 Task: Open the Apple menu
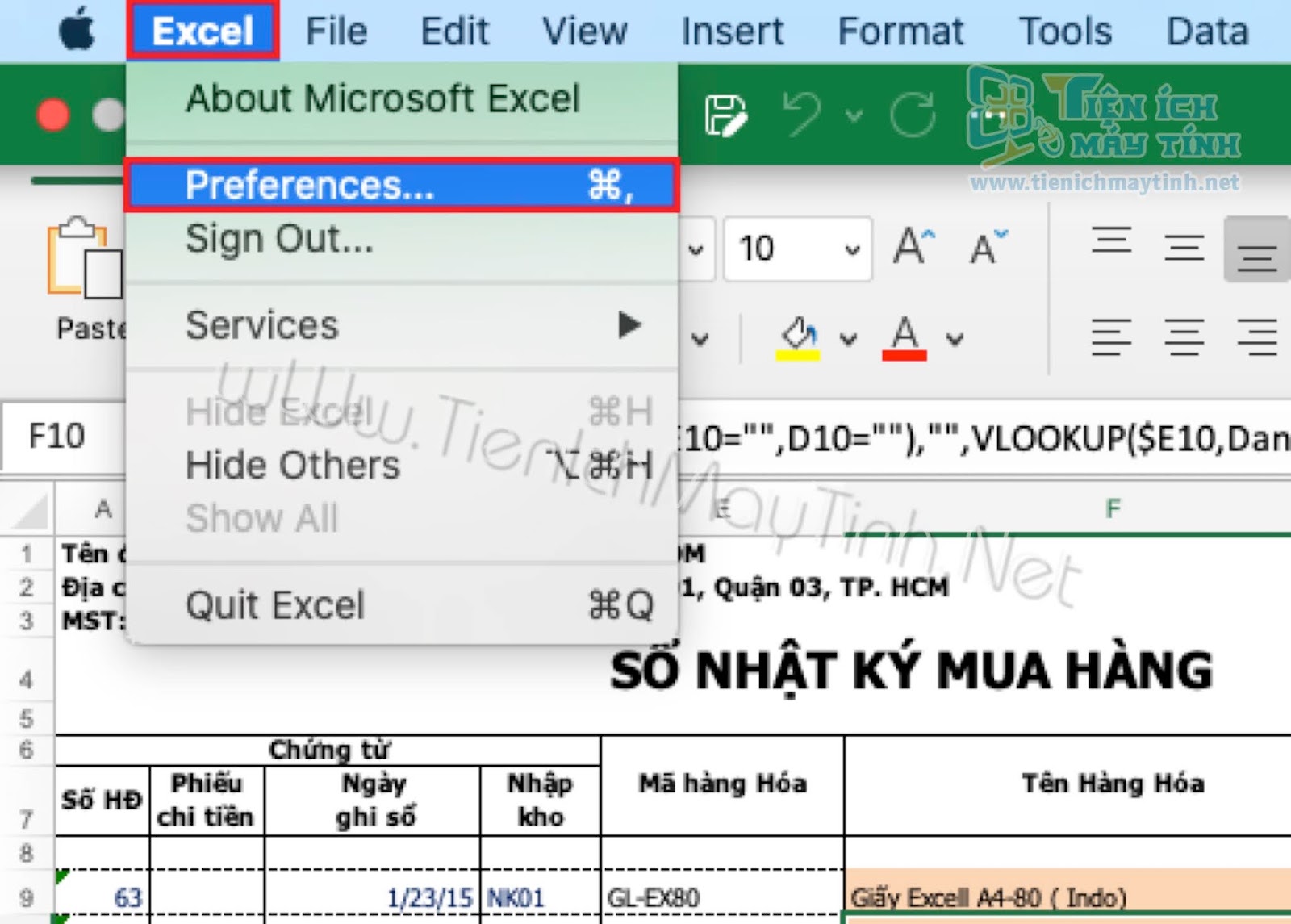pyautogui.click(x=77, y=31)
